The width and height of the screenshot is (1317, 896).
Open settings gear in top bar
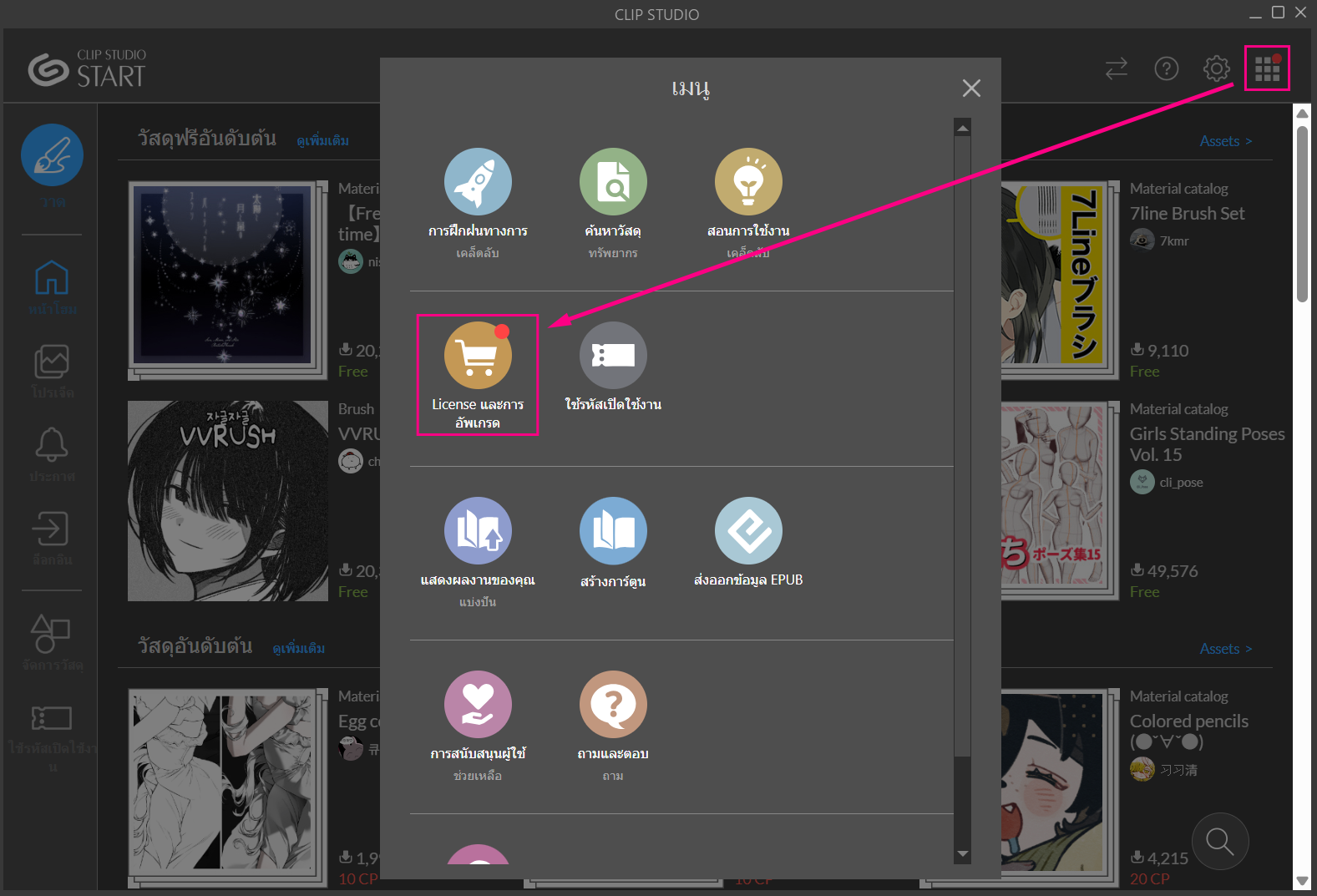(1216, 68)
